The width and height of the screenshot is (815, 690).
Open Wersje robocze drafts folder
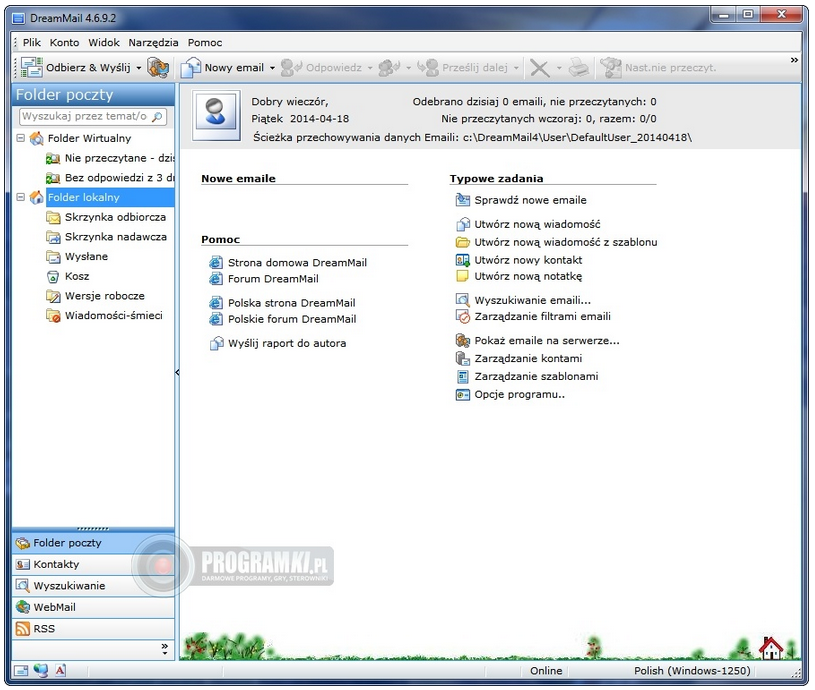click(x=96, y=296)
